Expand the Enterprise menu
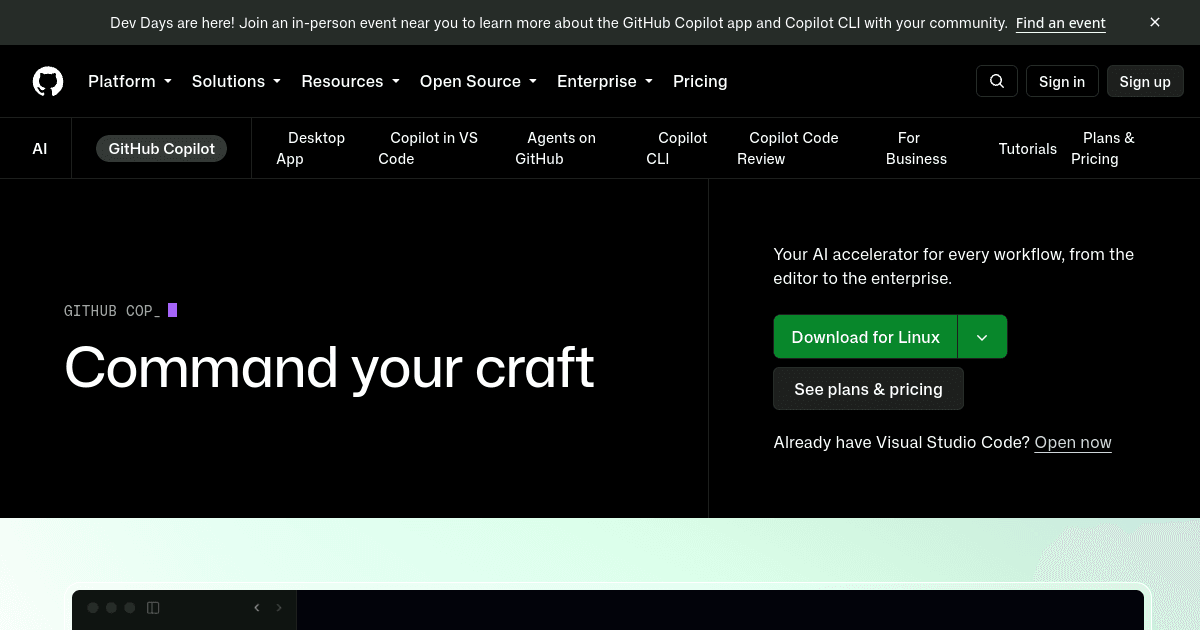Image resolution: width=1200 pixels, height=630 pixels. (x=605, y=81)
